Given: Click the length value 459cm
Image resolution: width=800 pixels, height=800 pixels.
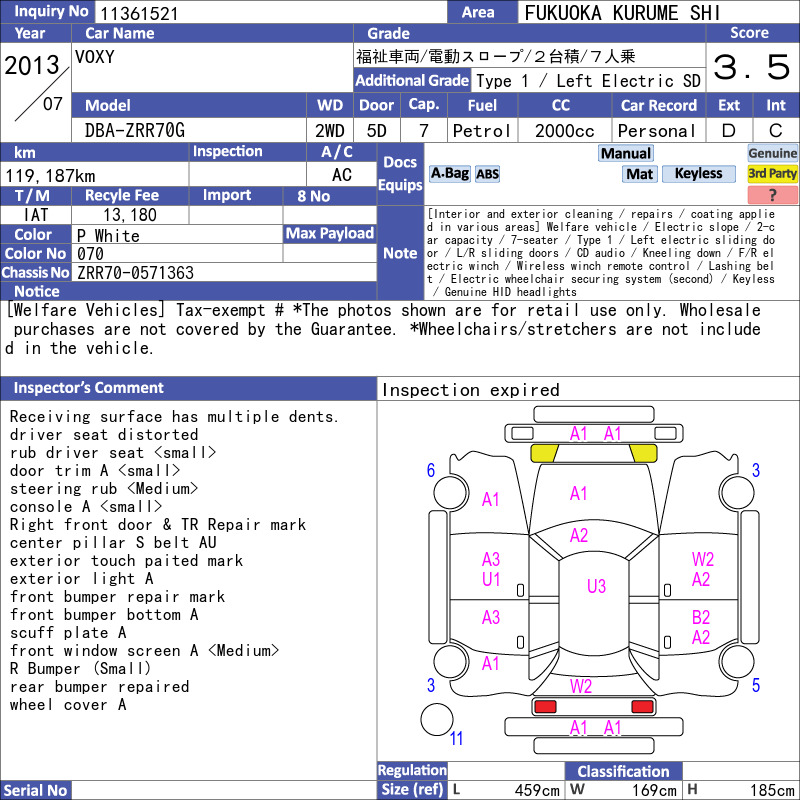Looking at the screenshot, I should pyautogui.click(x=537, y=790).
